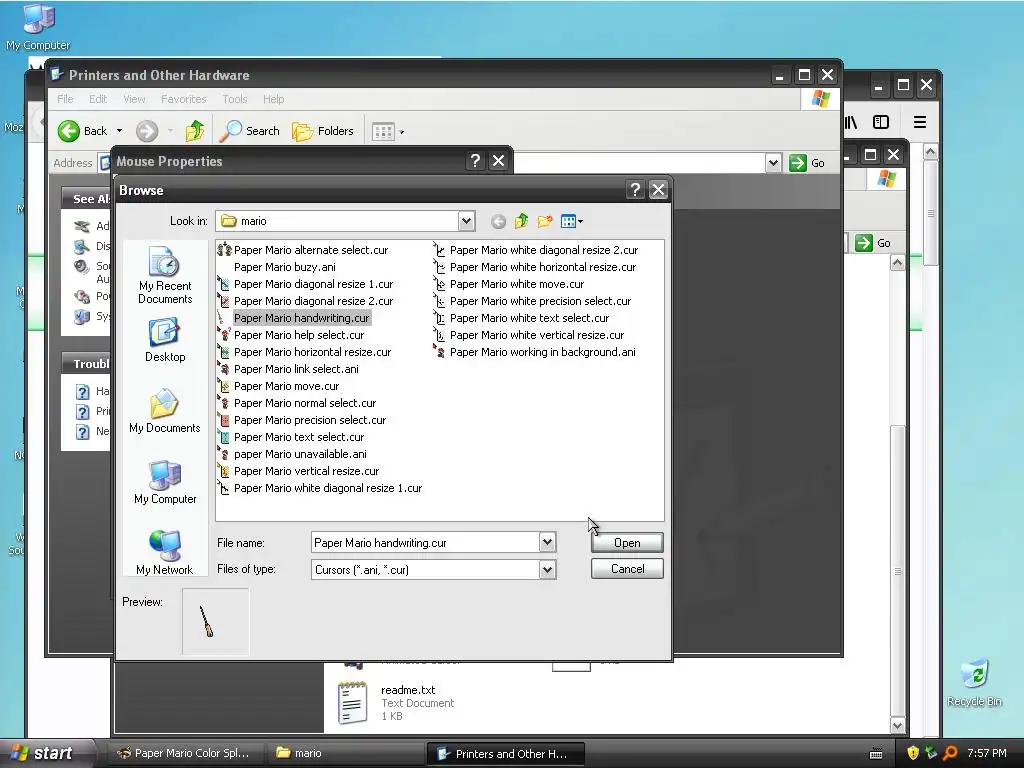Select Paper Mario text select.cur
This screenshot has height=768, width=1024.
(x=291, y=437)
